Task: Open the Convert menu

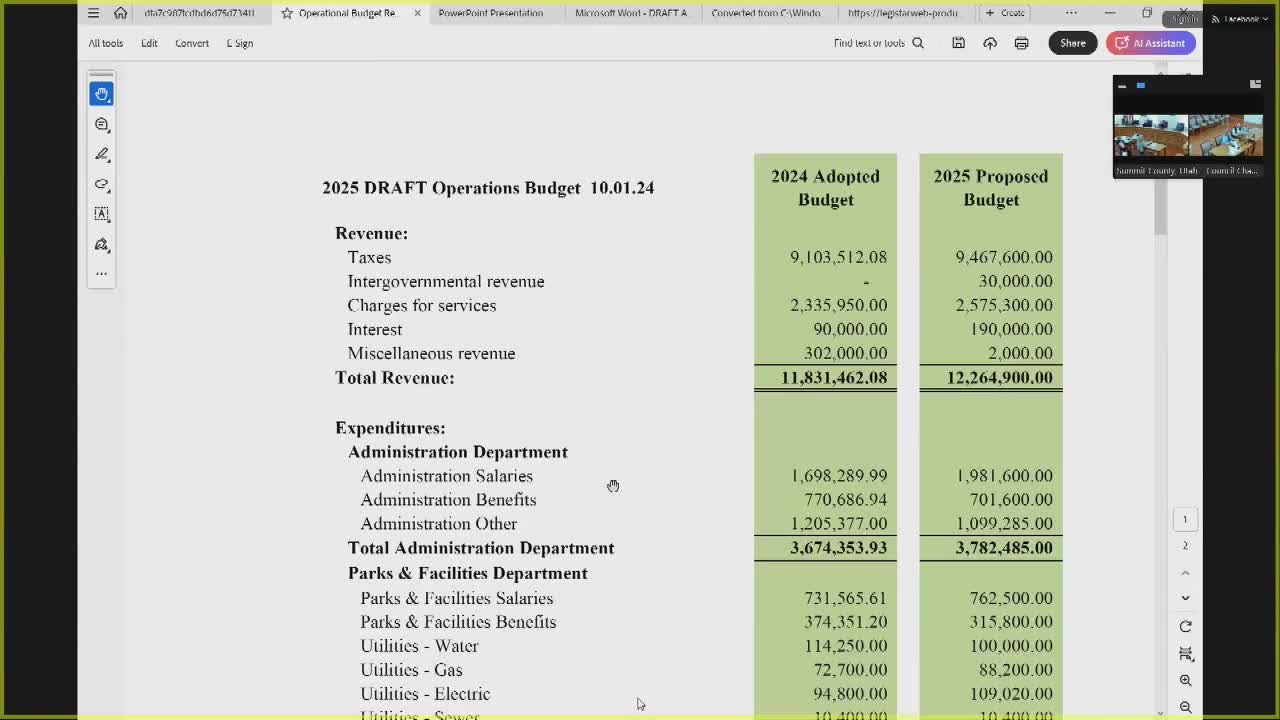Action: [192, 43]
